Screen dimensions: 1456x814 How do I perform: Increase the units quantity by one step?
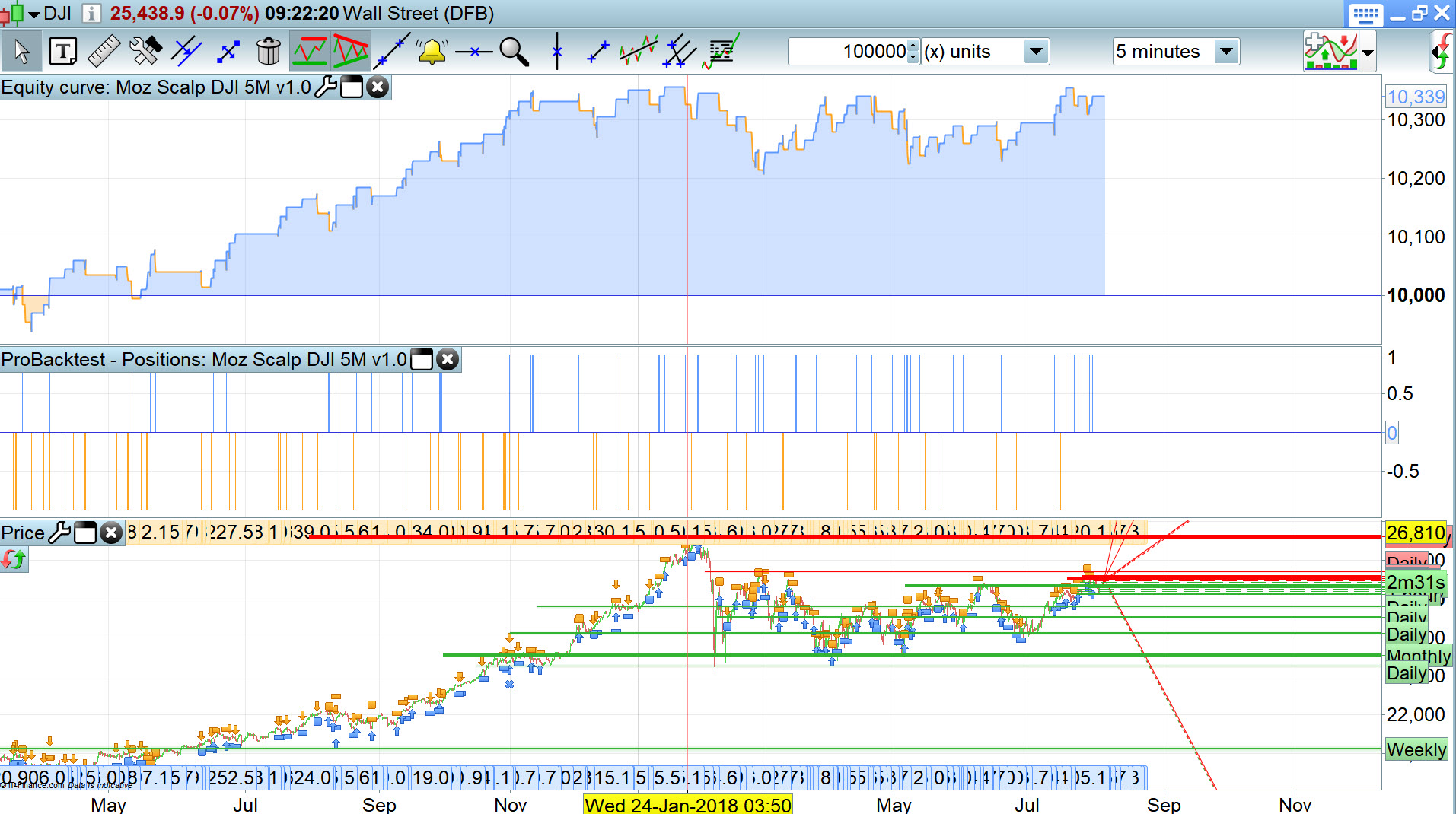[914, 46]
